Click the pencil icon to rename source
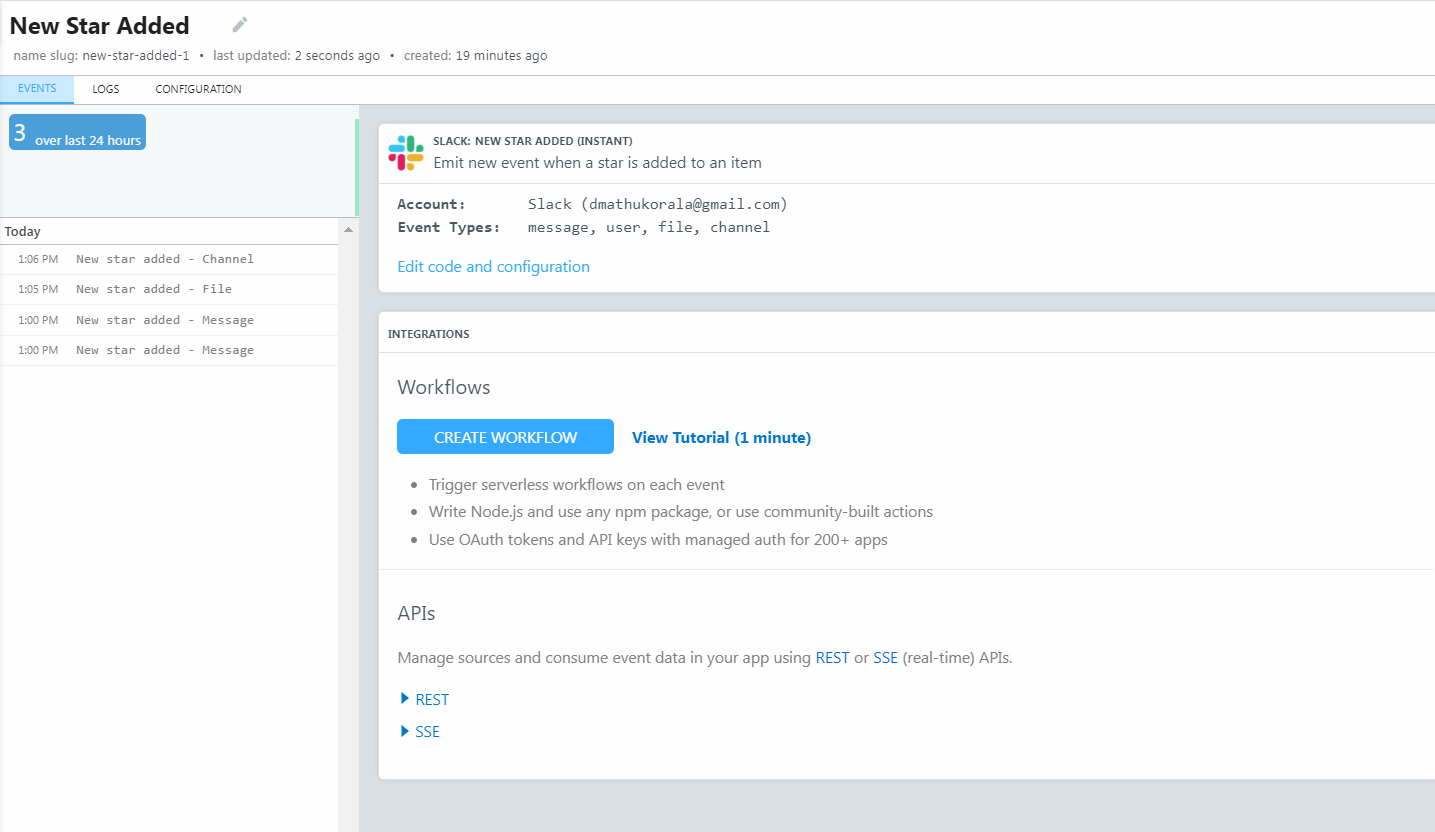Viewport: 1435px width, 832px height. click(x=240, y=25)
